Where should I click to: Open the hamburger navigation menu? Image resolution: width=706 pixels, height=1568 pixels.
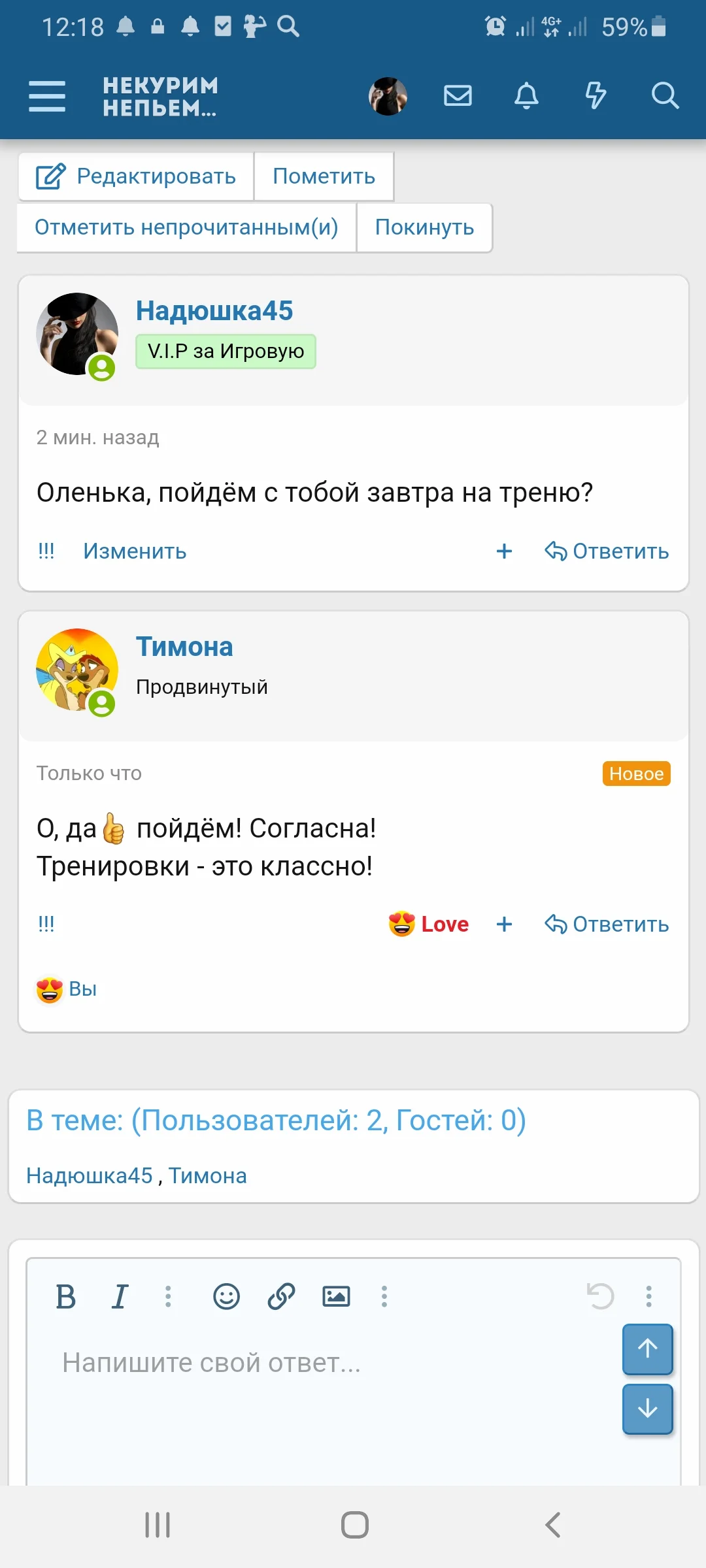click(x=47, y=97)
